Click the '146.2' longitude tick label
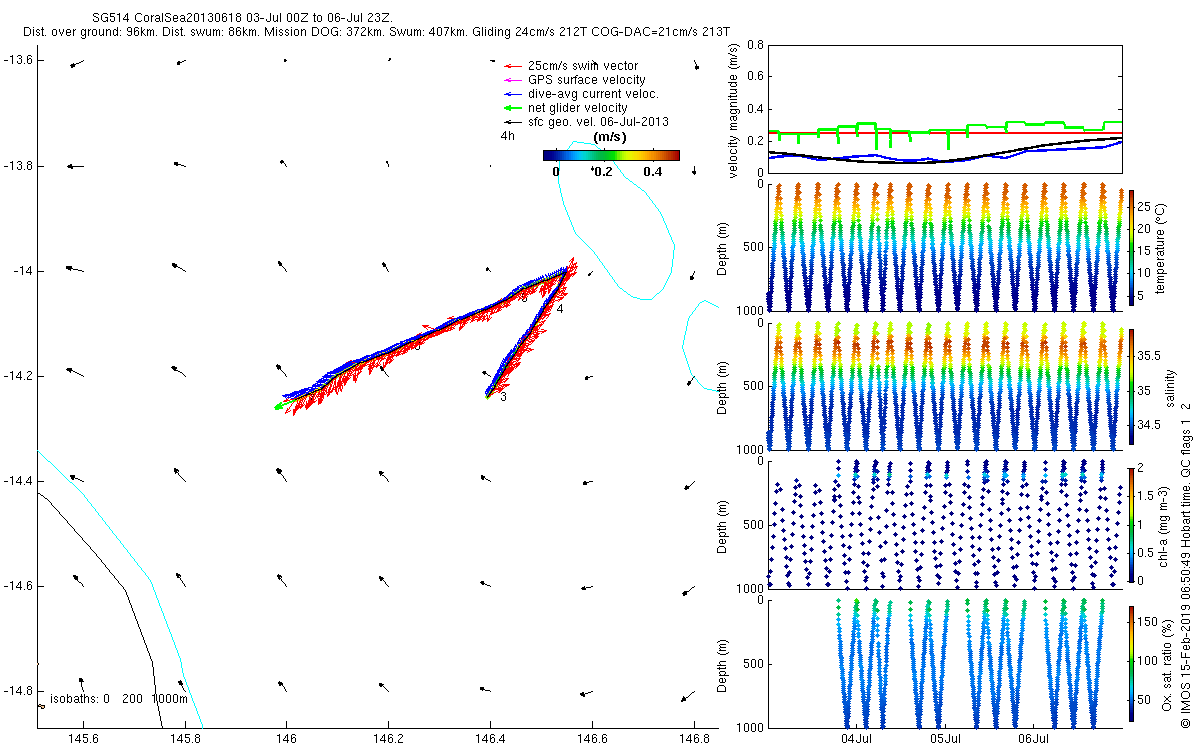The image size is (1200, 750). point(388,739)
